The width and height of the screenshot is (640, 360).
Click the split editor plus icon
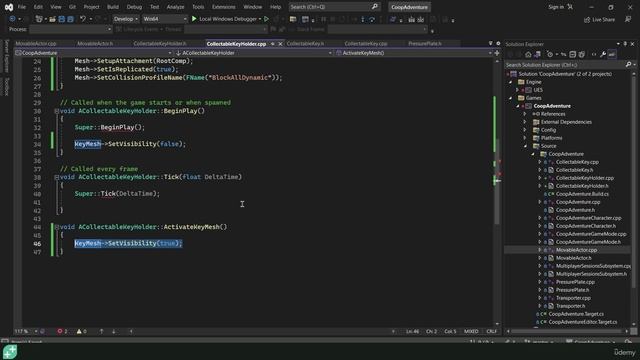tap(497, 53)
